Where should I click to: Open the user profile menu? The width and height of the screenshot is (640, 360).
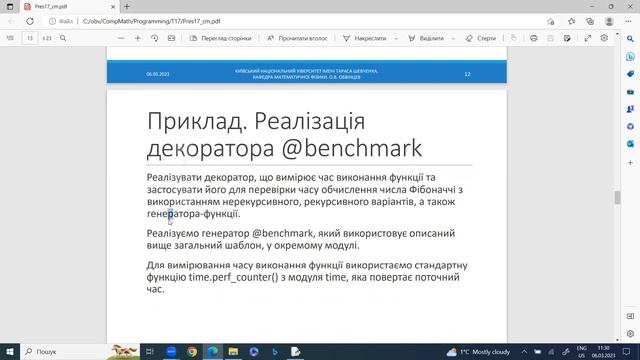[x=609, y=21]
